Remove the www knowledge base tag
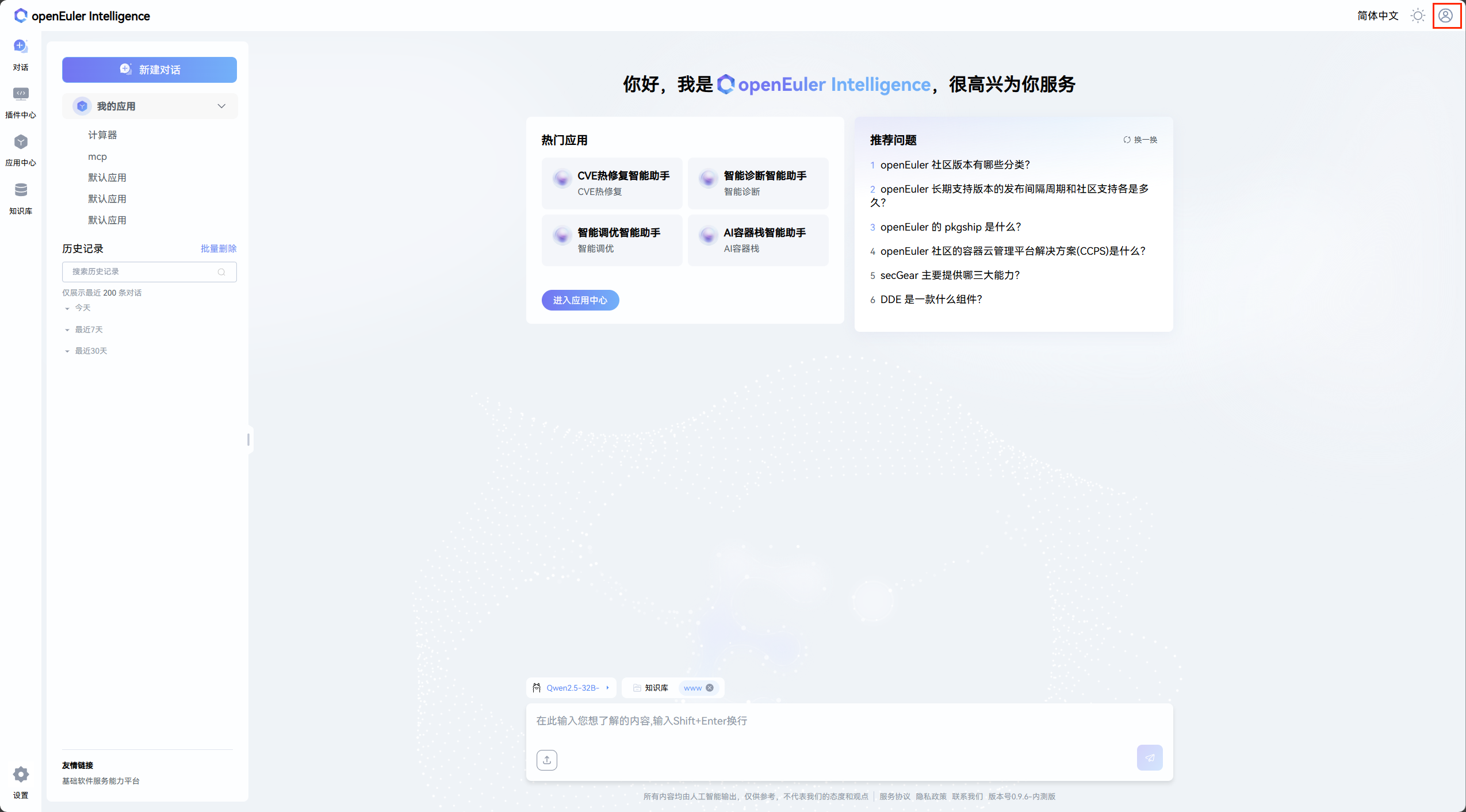This screenshot has height=812, width=1466. 709,687
